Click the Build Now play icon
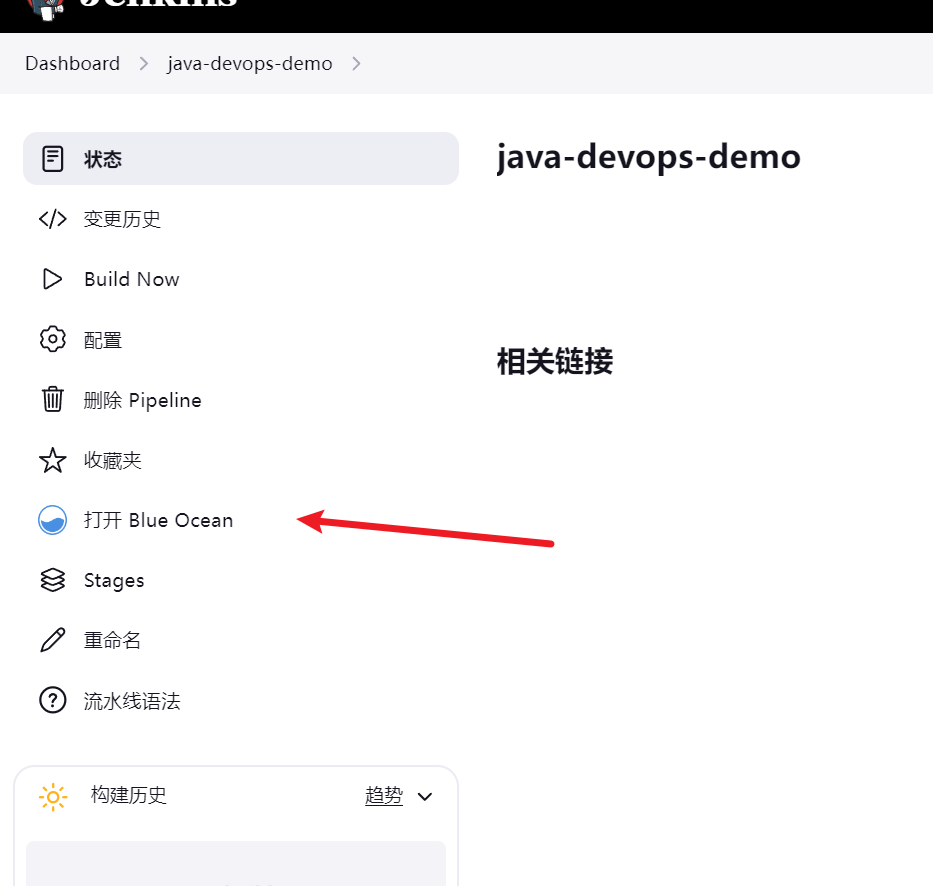 52,279
